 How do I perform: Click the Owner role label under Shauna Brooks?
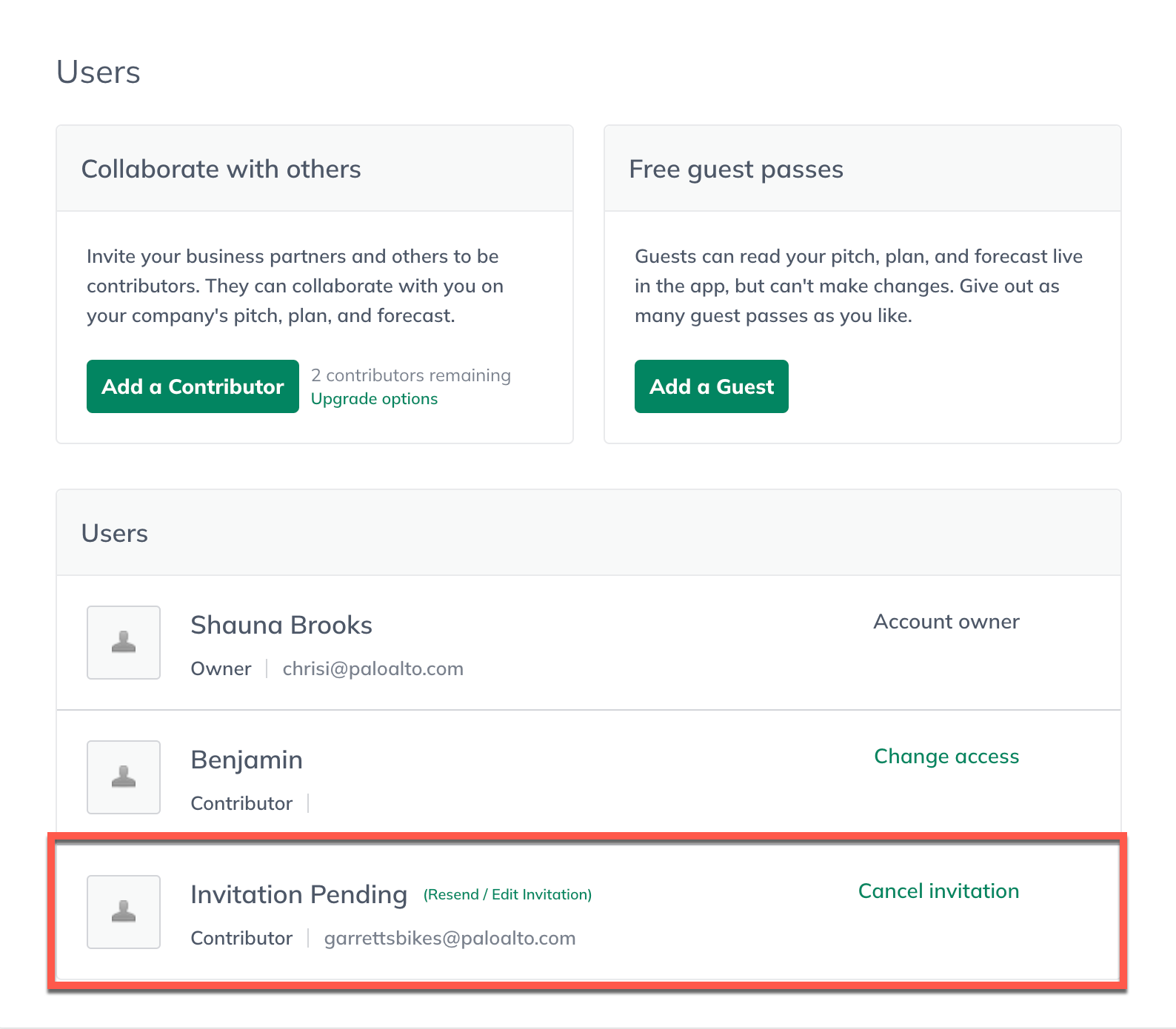[221, 669]
